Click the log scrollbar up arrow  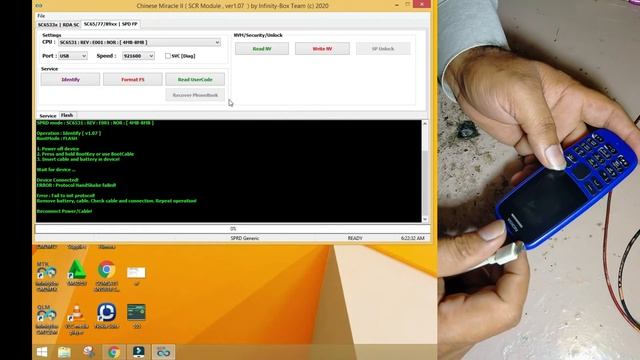(425, 123)
